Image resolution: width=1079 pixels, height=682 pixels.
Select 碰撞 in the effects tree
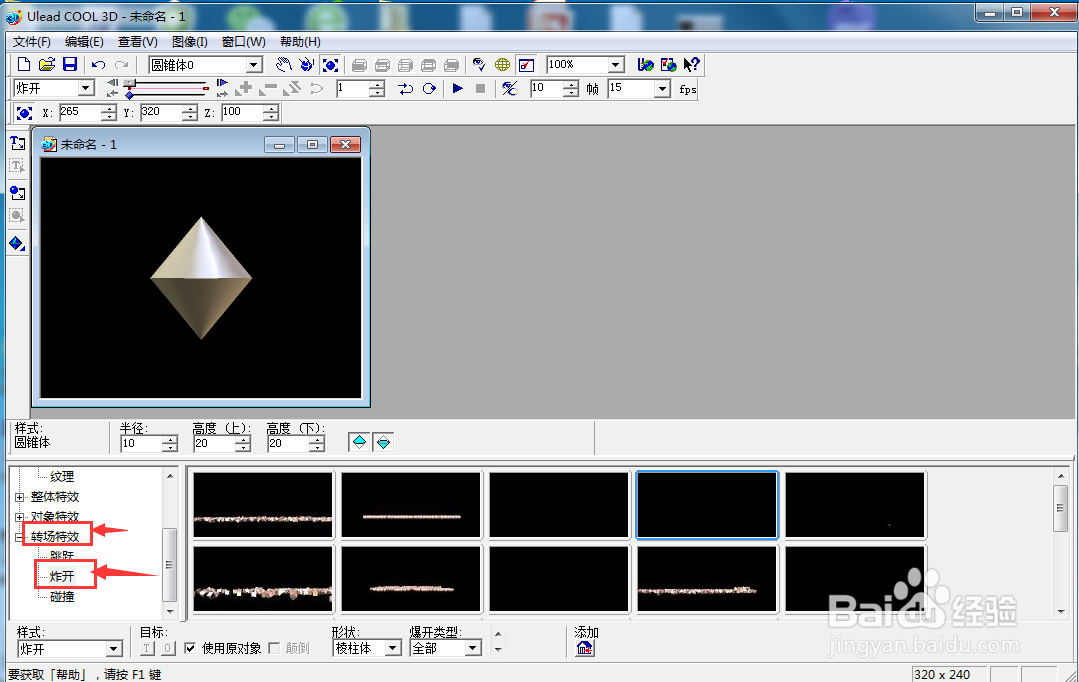[x=62, y=597]
